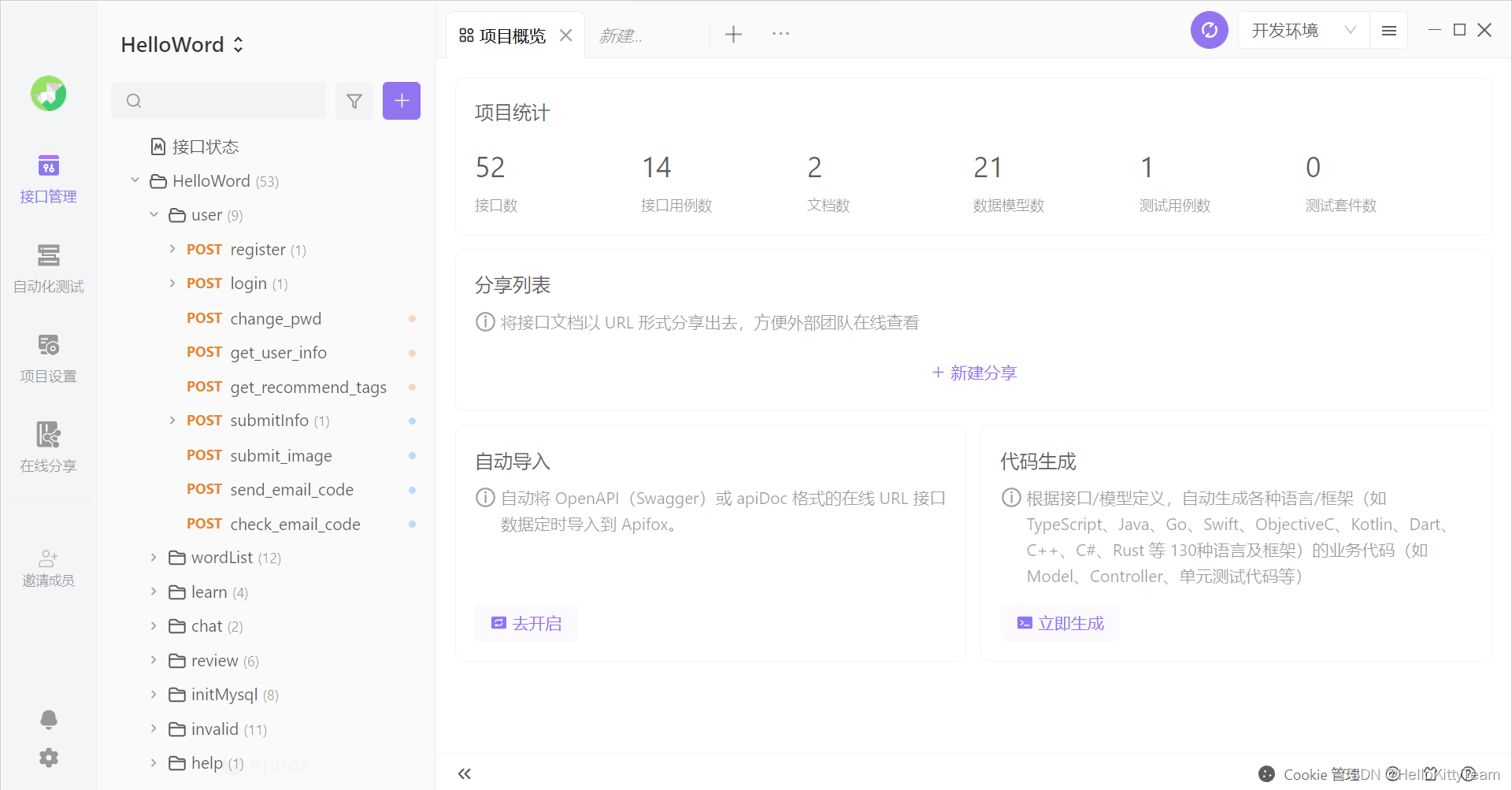Open the 接口管理 sidebar section
Image resolution: width=1512 pixels, height=790 pixels.
(x=48, y=180)
